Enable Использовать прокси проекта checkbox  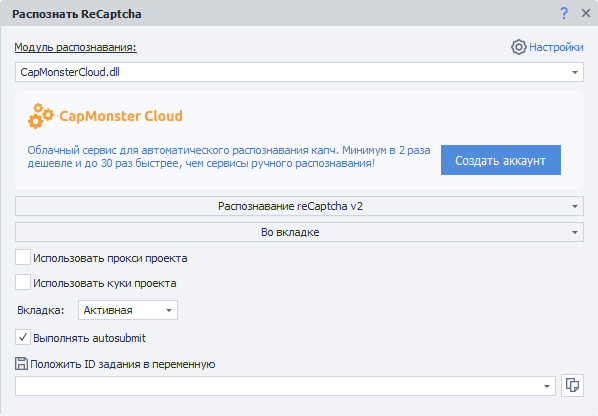pyautogui.click(x=23, y=257)
